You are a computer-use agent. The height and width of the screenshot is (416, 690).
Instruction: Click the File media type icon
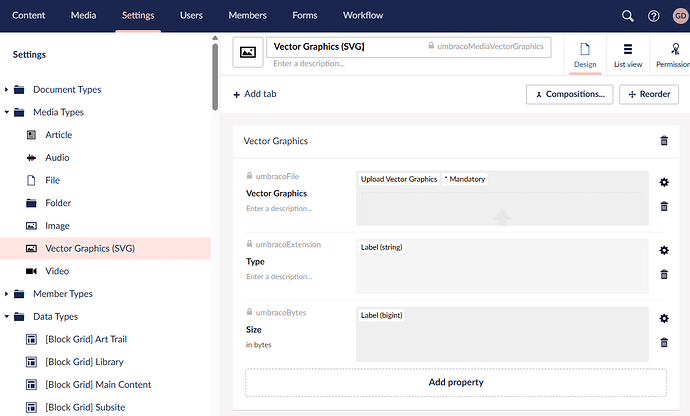pos(31,180)
